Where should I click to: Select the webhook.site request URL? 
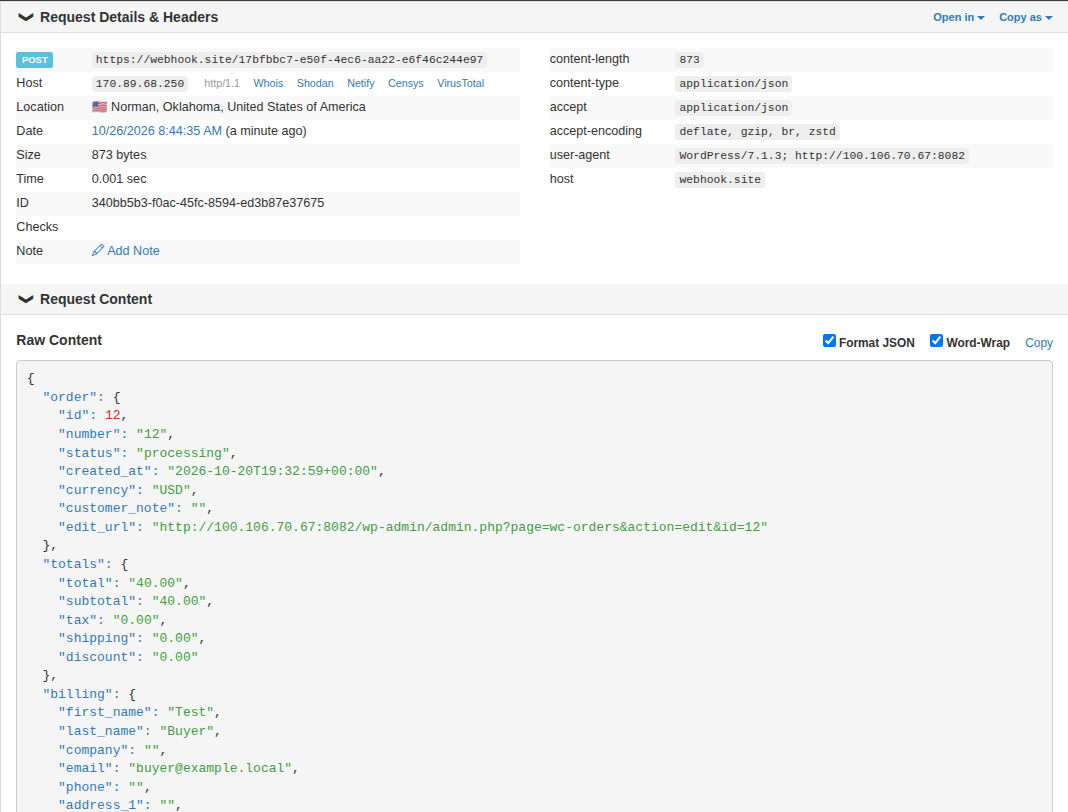coord(289,59)
